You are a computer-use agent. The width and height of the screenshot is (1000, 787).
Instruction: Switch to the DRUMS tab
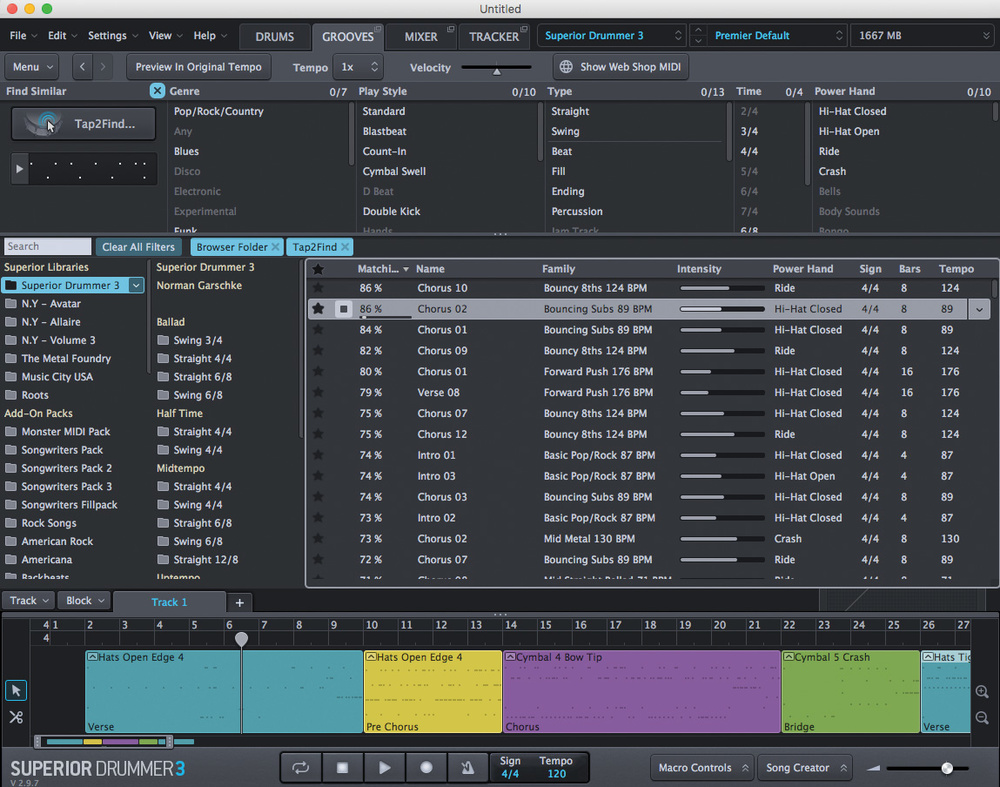(x=275, y=36)
